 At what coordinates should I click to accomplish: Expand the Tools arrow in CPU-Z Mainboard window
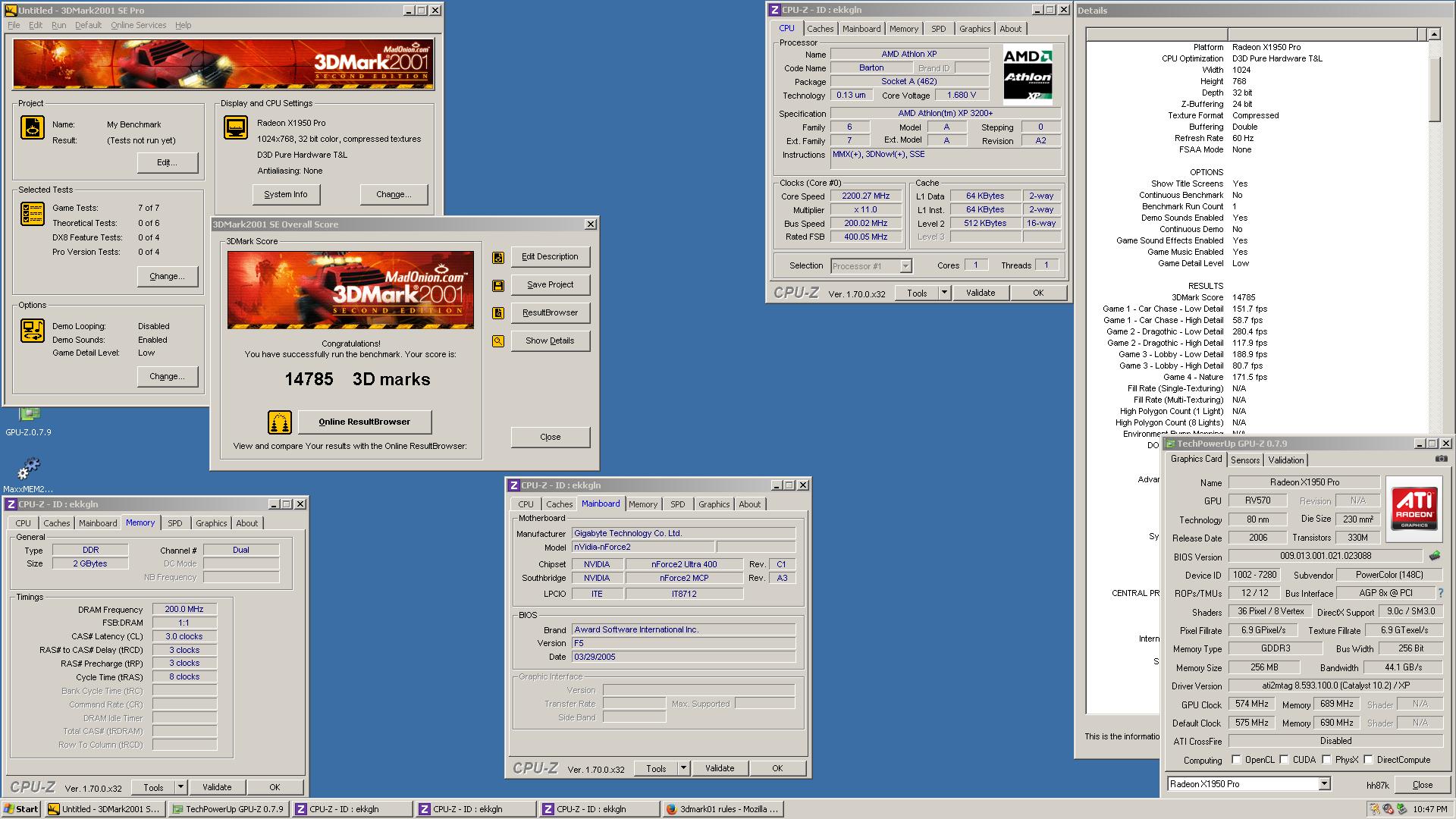(x=683, y=768)
